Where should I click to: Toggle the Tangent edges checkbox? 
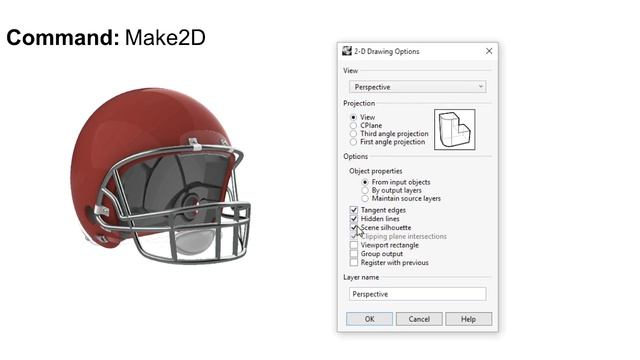(x=354, y=210)
